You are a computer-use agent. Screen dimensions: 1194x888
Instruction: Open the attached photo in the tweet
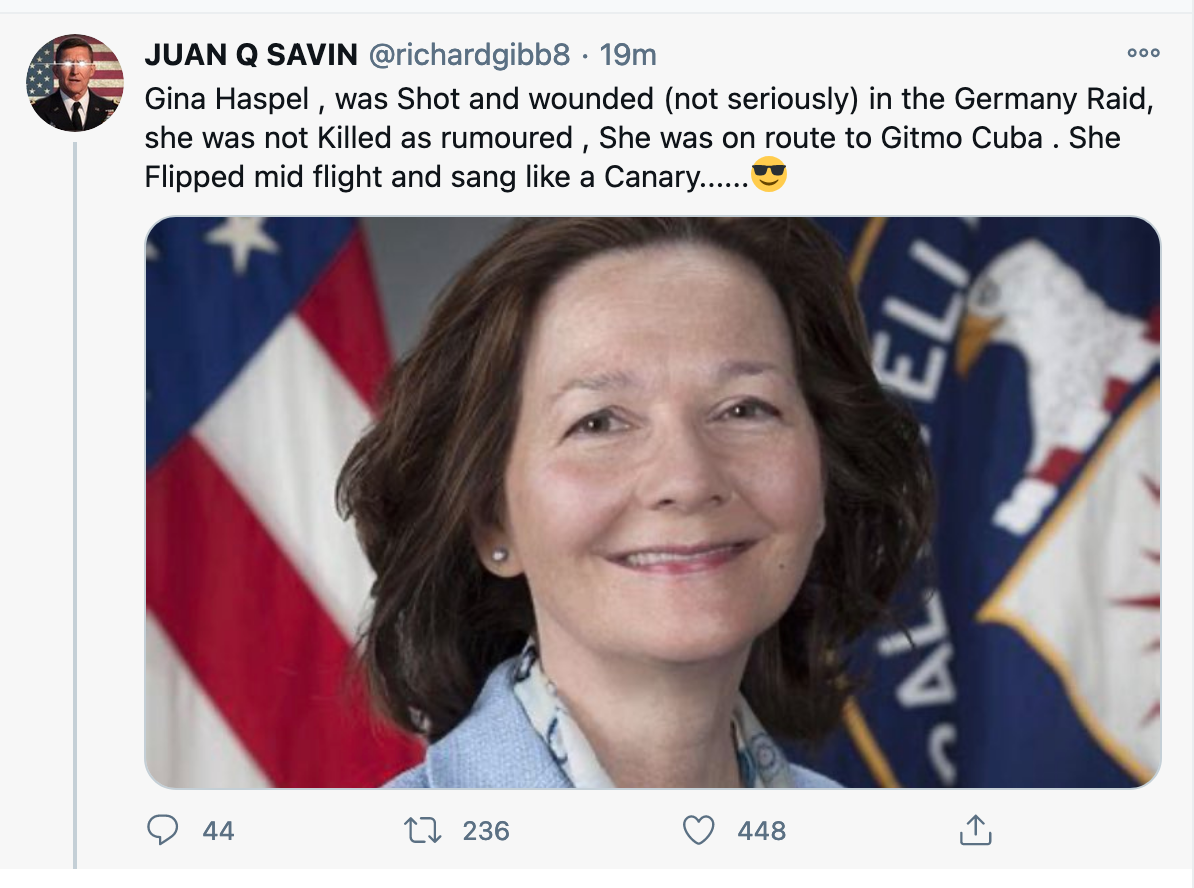[652, 502]
